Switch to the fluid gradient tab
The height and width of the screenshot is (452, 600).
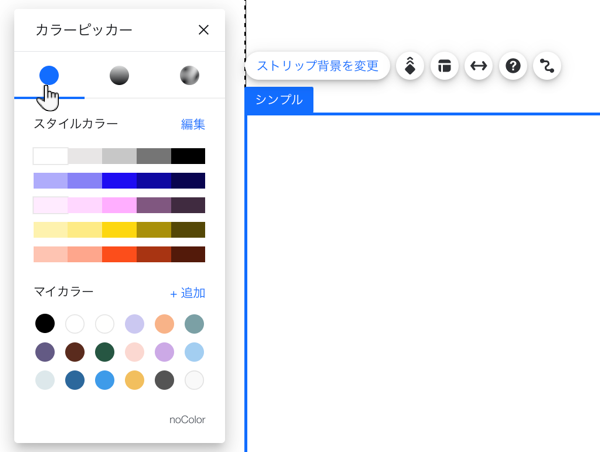[x=189, y=75]
